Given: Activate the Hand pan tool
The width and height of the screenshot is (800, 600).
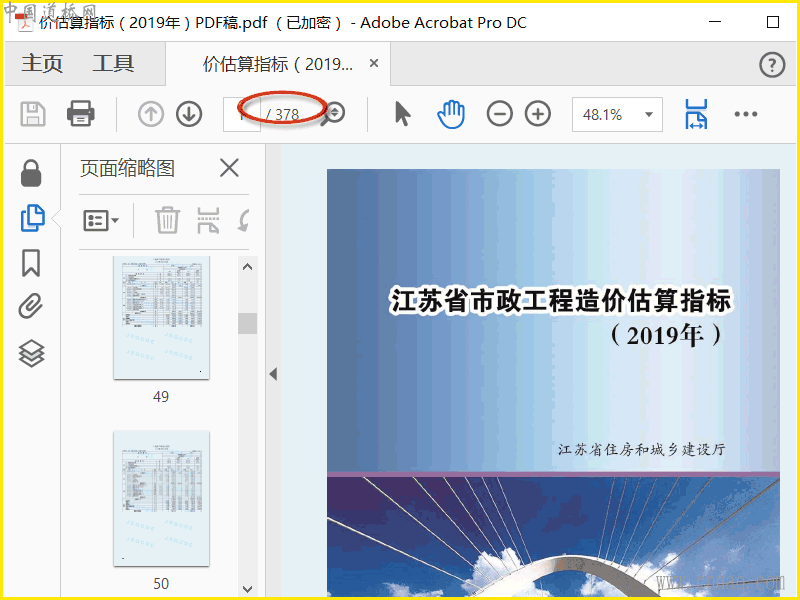Looking at the screenshot, I should [451, 114].
